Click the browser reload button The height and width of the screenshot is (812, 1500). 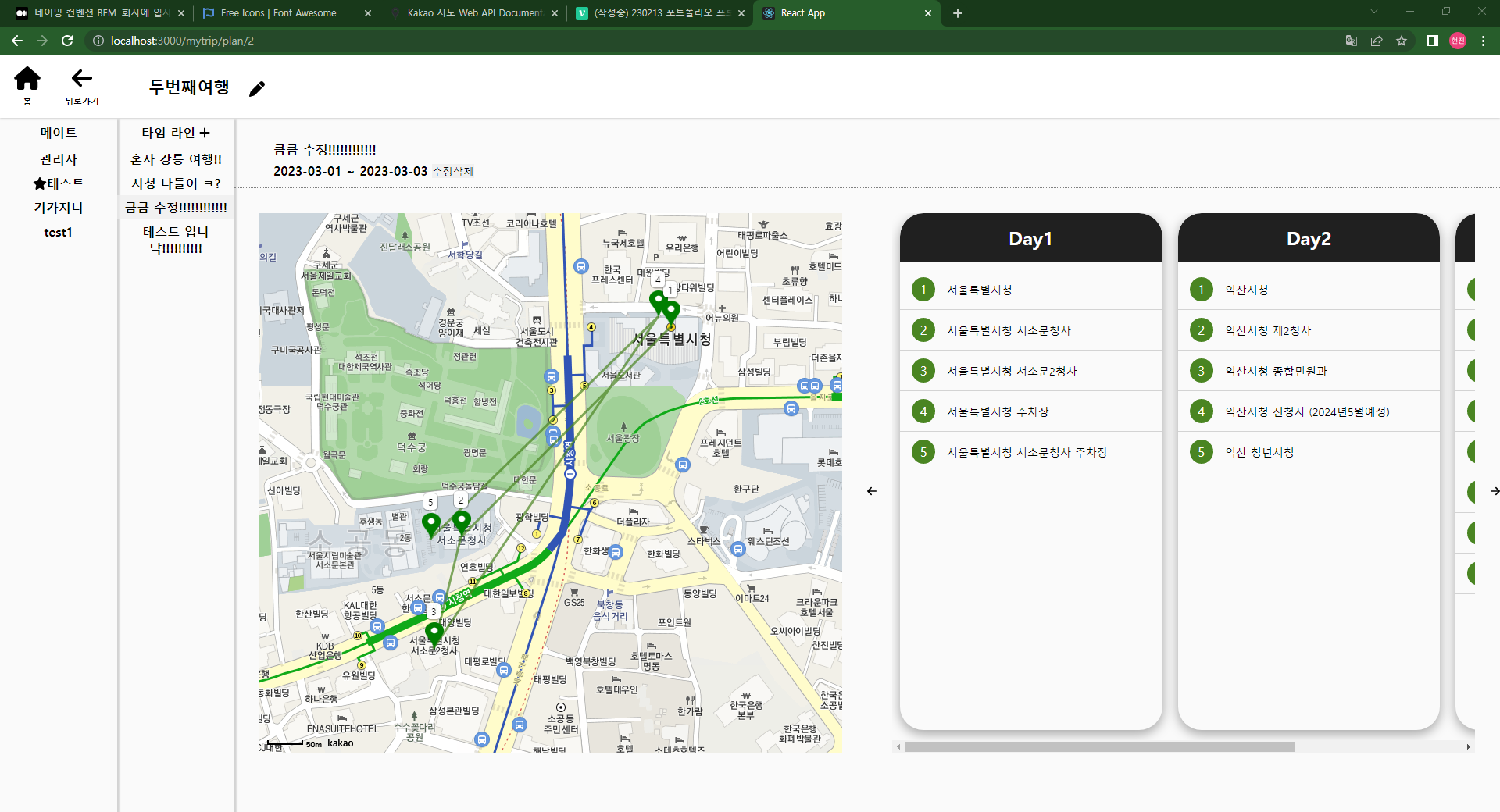67,41
